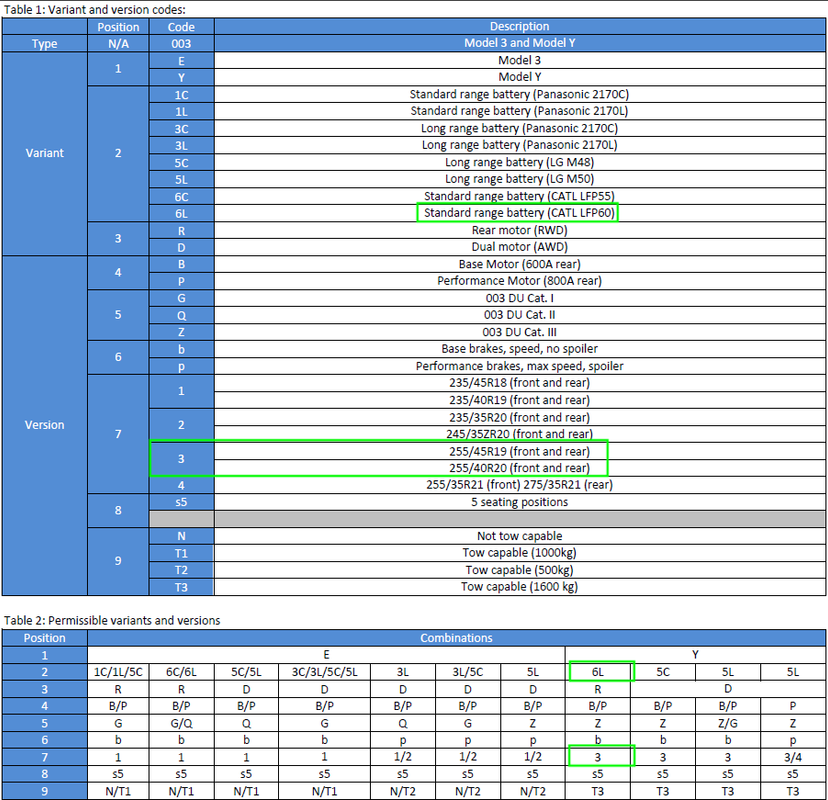The image size is (828, 800).
Task: Select '255/45R19 (front and rear)'
Action: (520, 451)
